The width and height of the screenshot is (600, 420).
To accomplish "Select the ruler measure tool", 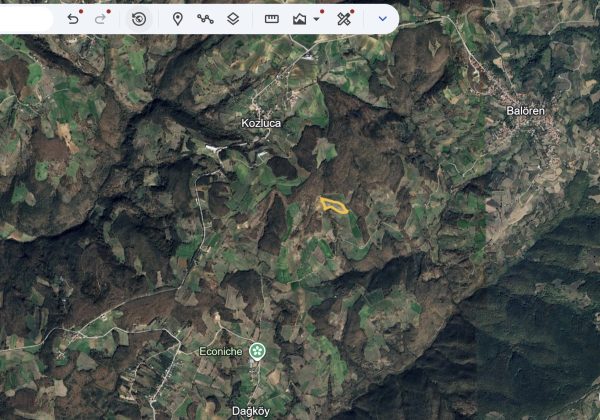I will coord(272,19).
